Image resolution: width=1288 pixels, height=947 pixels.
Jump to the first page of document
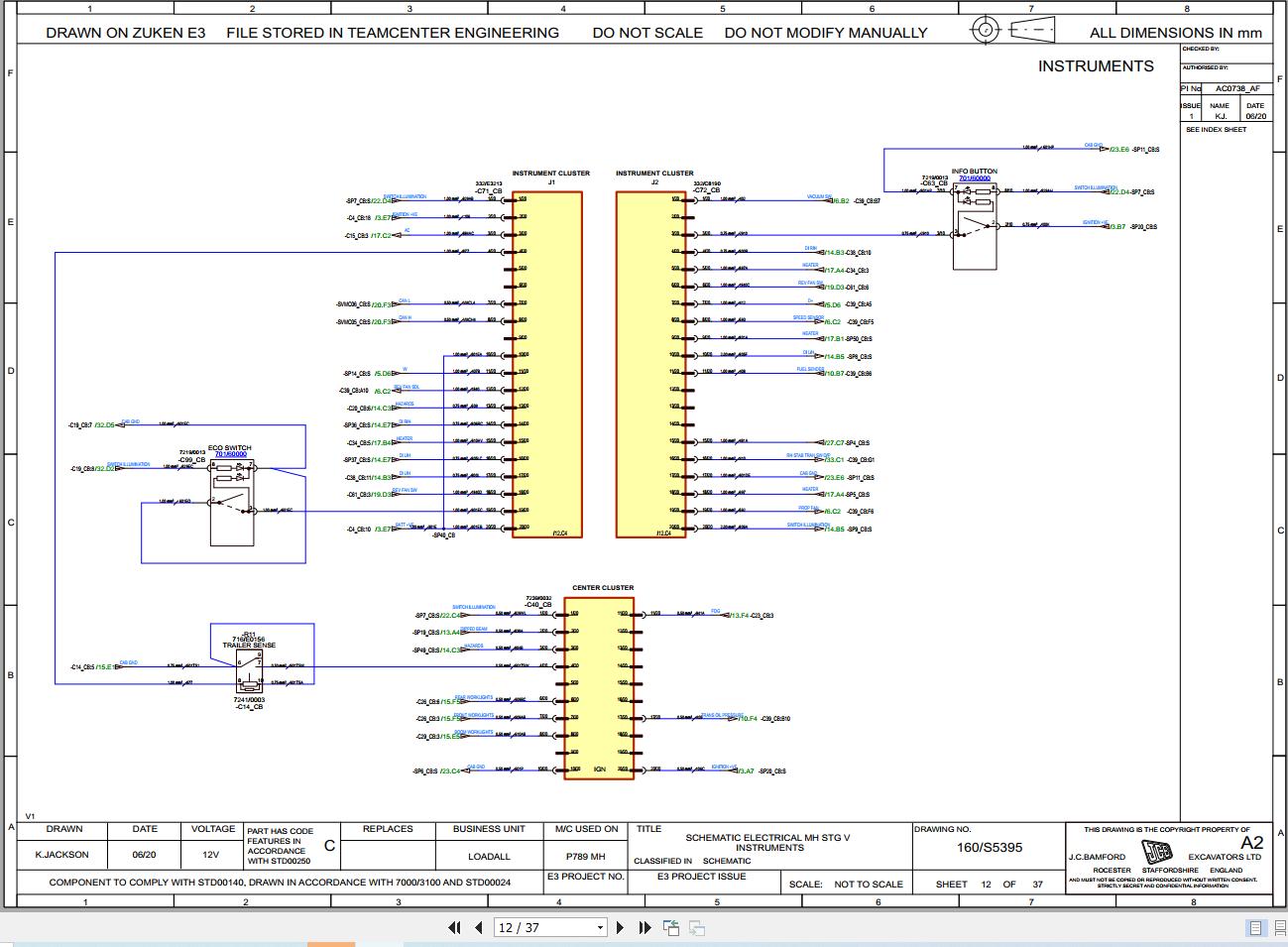(454, 927)
